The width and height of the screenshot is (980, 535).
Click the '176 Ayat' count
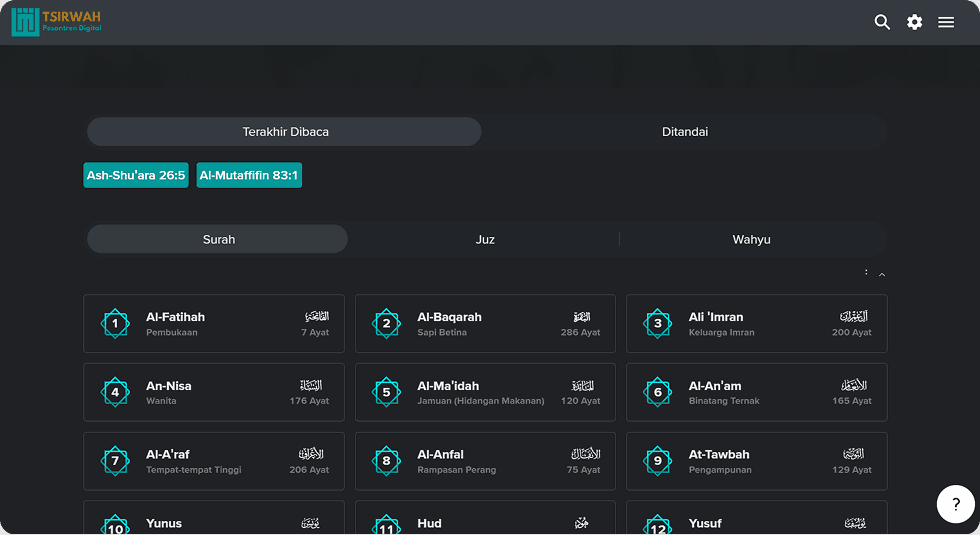(309, 401)
